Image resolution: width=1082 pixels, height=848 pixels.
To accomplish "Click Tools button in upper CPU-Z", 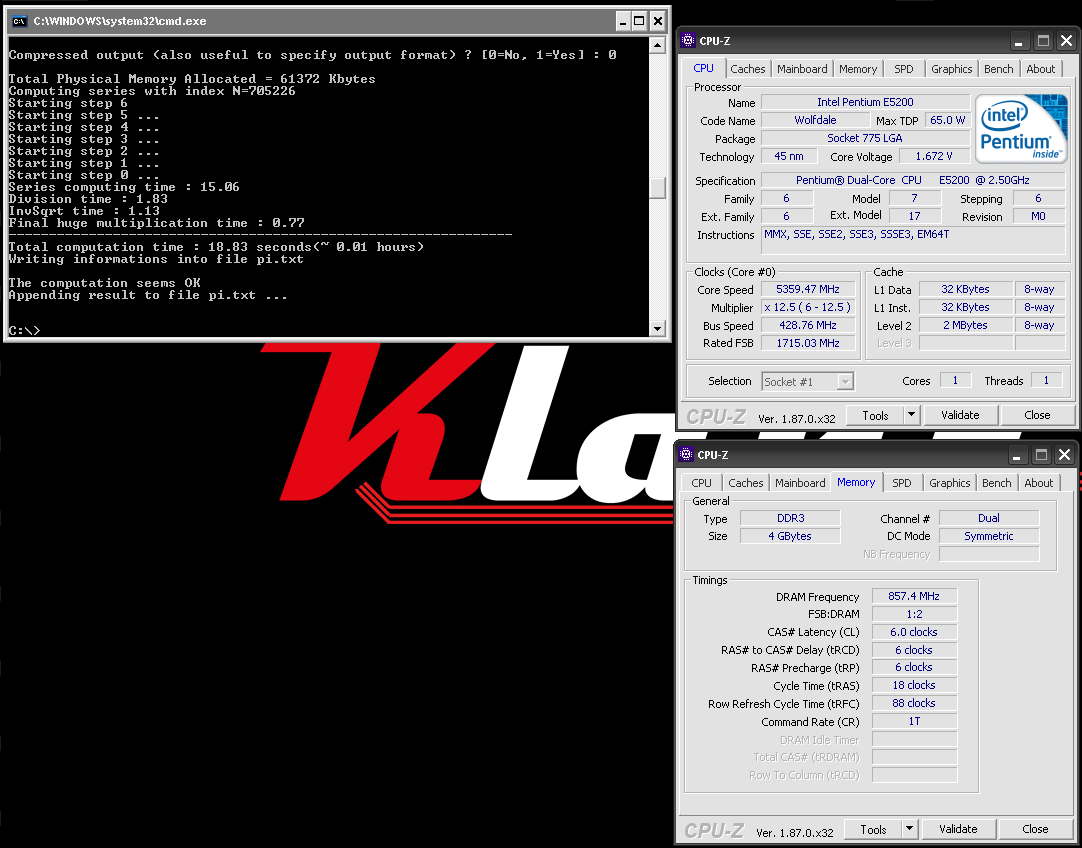I will point(875,415).
